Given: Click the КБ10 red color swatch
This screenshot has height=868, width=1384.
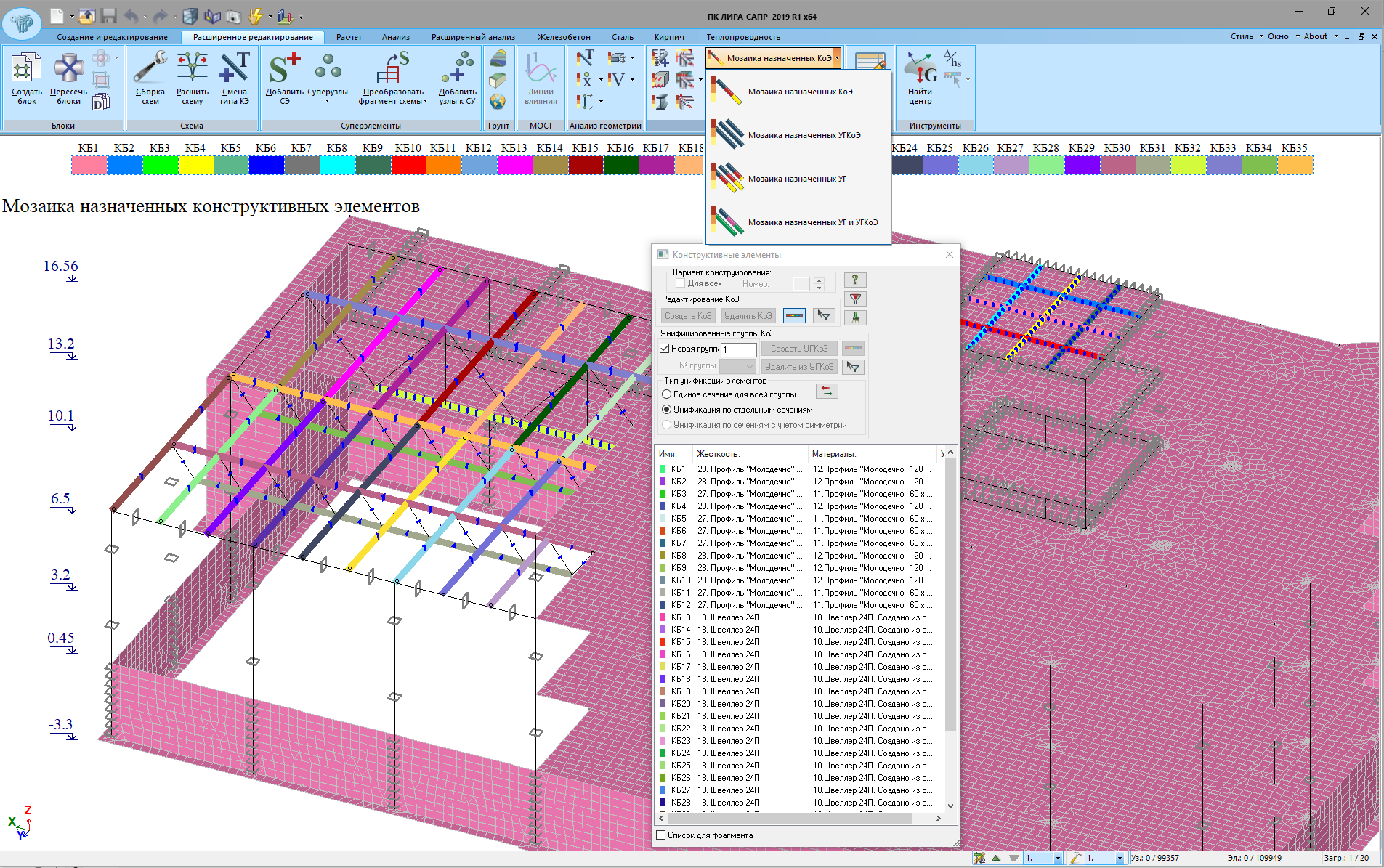Looking at the screenshot, I should 408,166.
